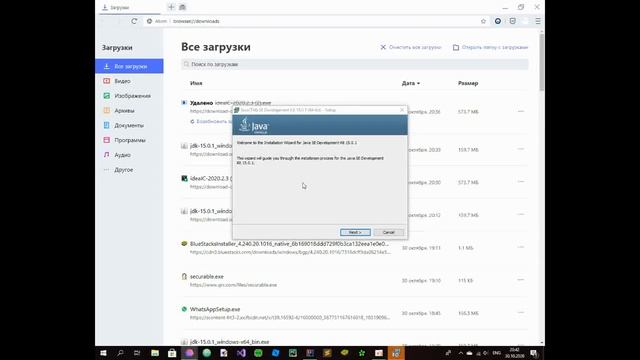
Task: Click the Аудио music note icon
Action: pos(107,155)
